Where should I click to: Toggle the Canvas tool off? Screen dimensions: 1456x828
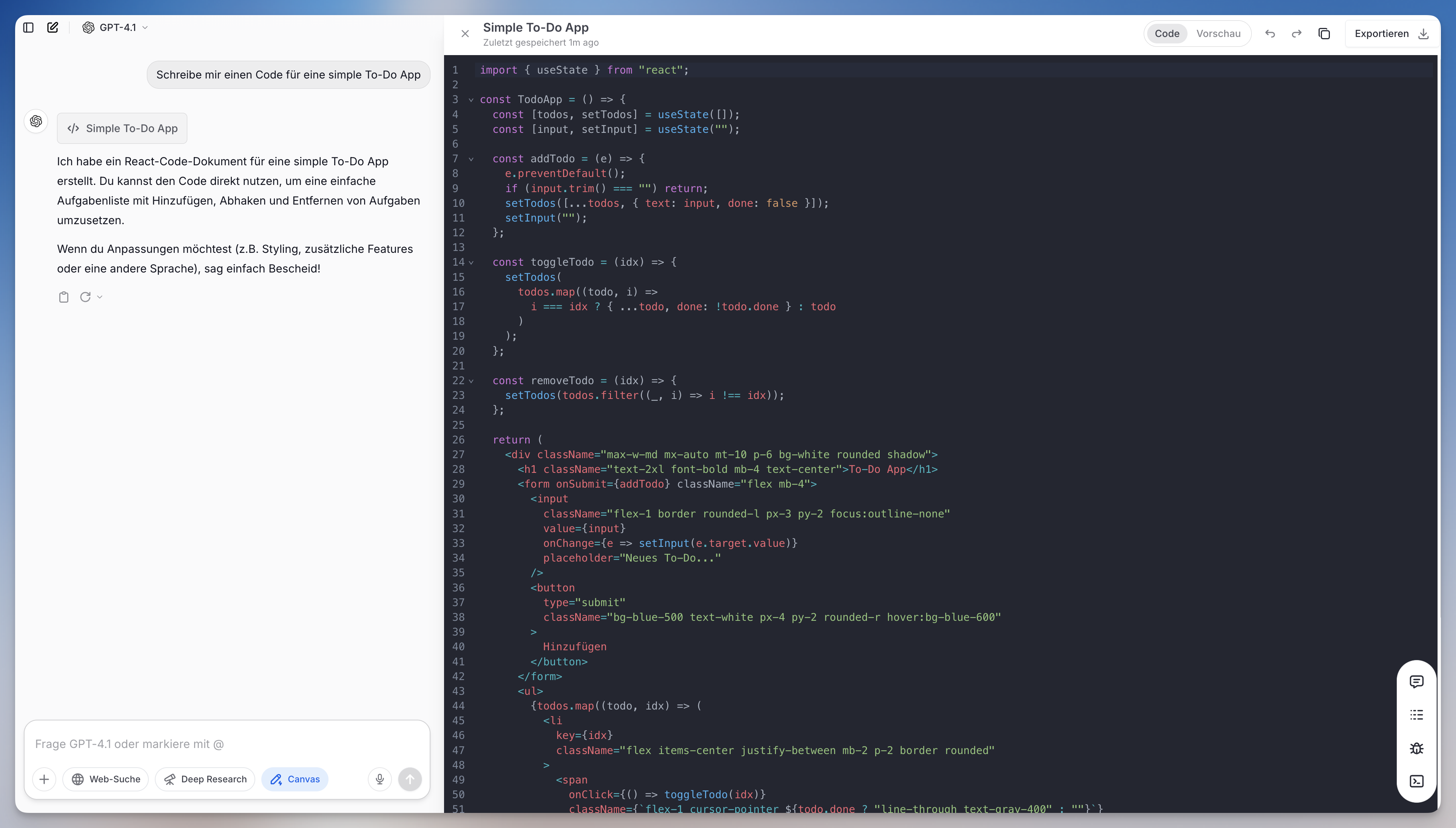pyautogui.click(x=295, y=779)
